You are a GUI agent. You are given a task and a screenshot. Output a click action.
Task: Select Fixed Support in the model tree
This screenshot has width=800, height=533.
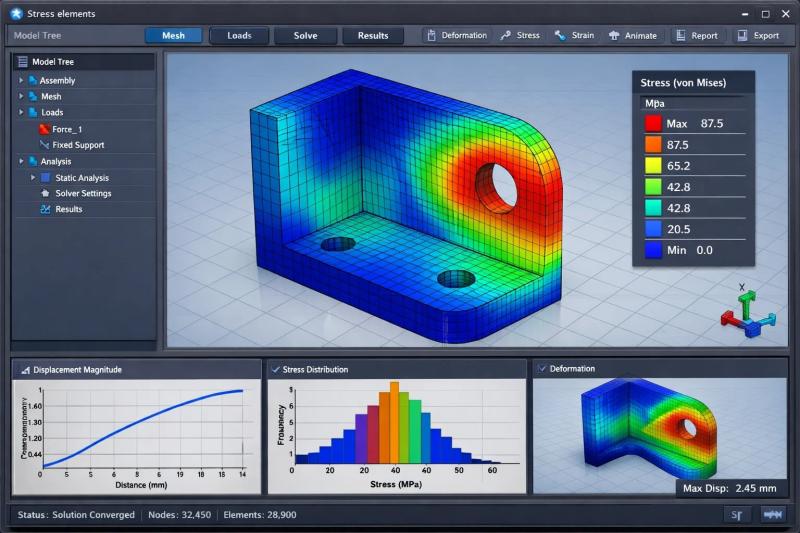click(78, 145)
